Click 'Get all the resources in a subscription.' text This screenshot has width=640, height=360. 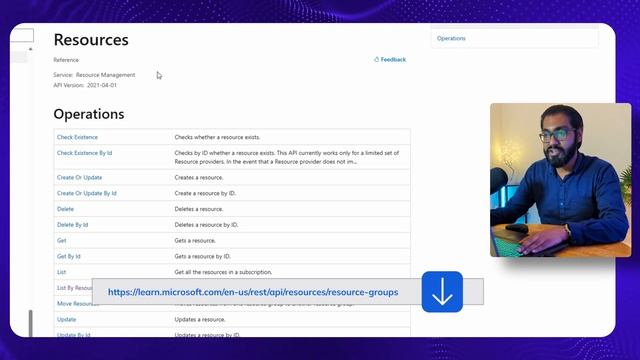point(223,272)
